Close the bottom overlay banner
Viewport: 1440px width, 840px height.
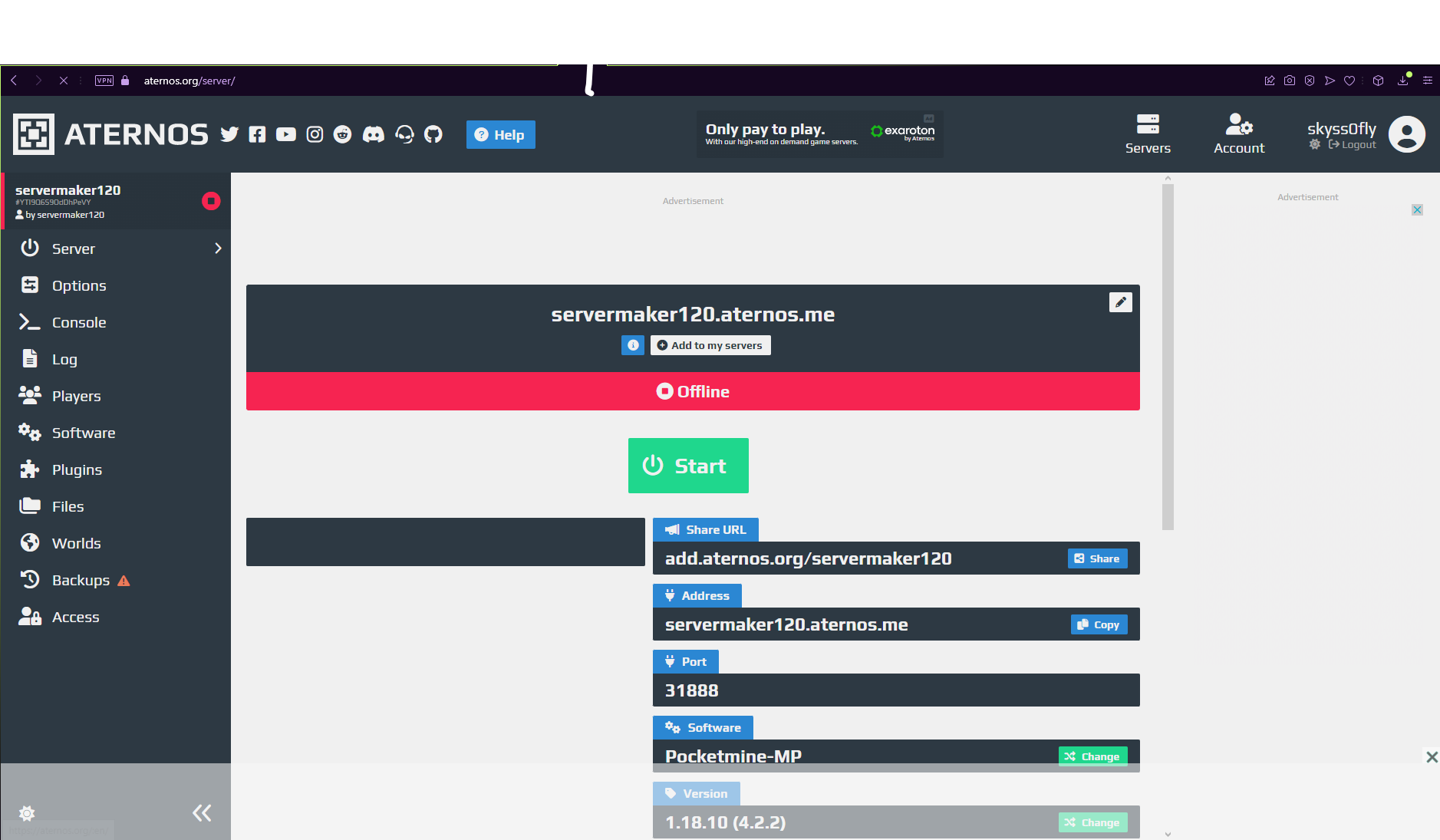1432,757
